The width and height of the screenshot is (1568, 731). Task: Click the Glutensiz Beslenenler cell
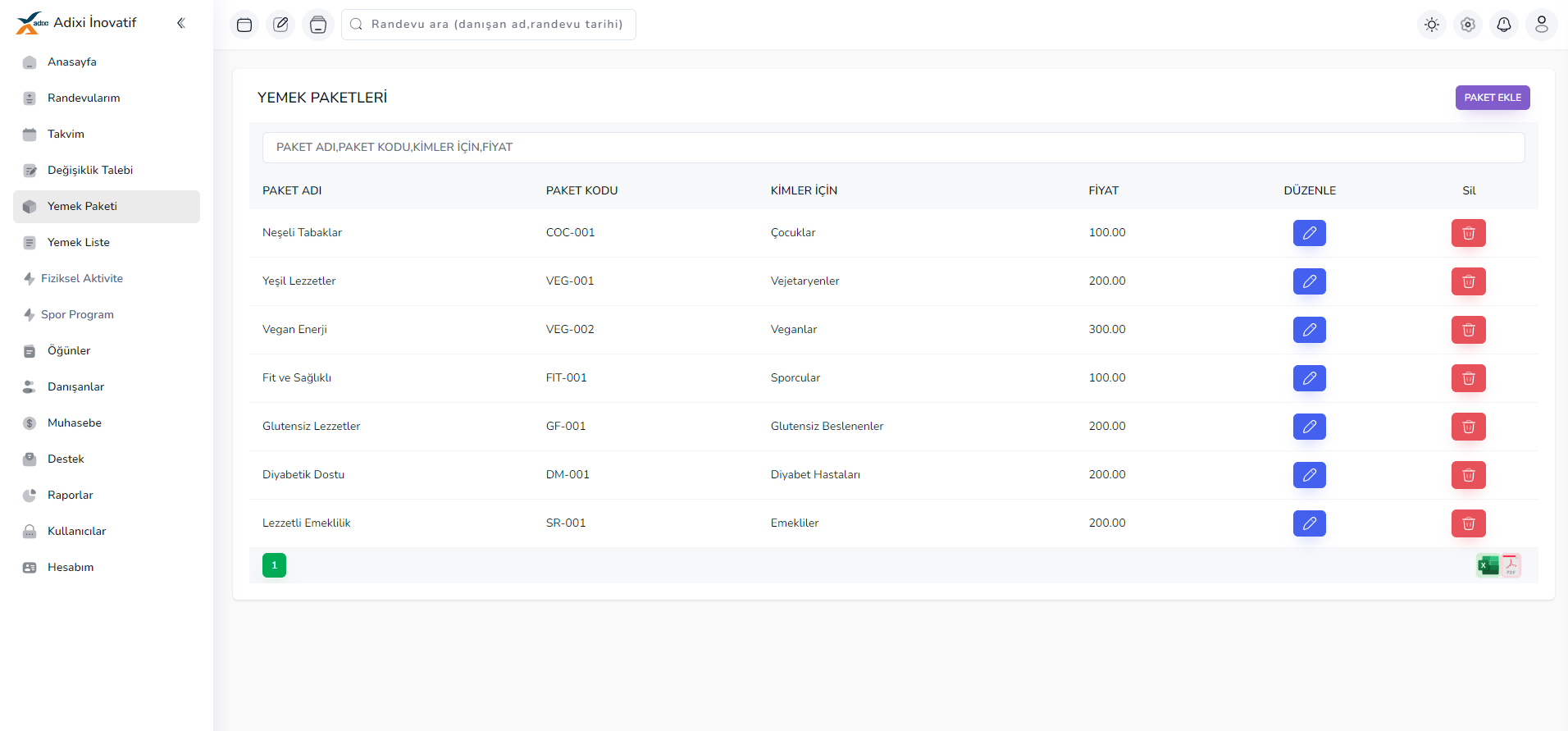click(827, 427)
